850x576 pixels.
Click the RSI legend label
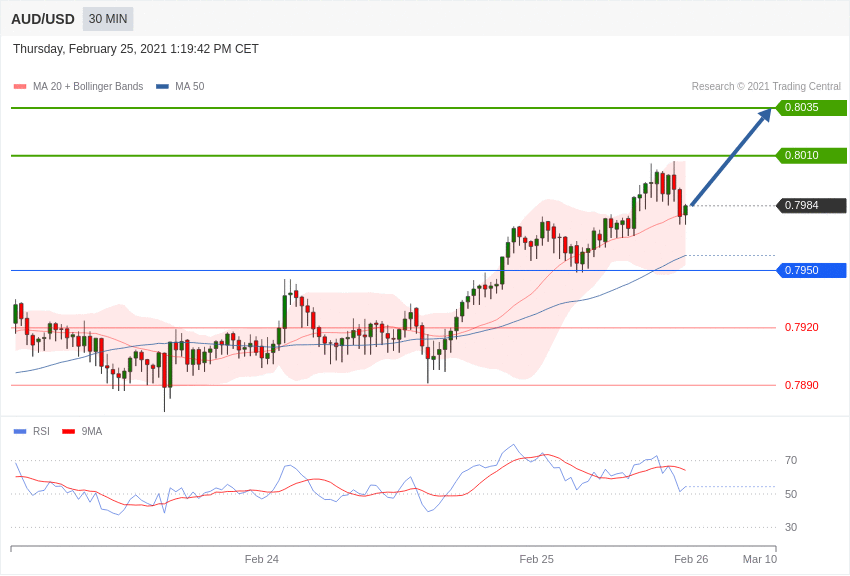tap(41, 431)
